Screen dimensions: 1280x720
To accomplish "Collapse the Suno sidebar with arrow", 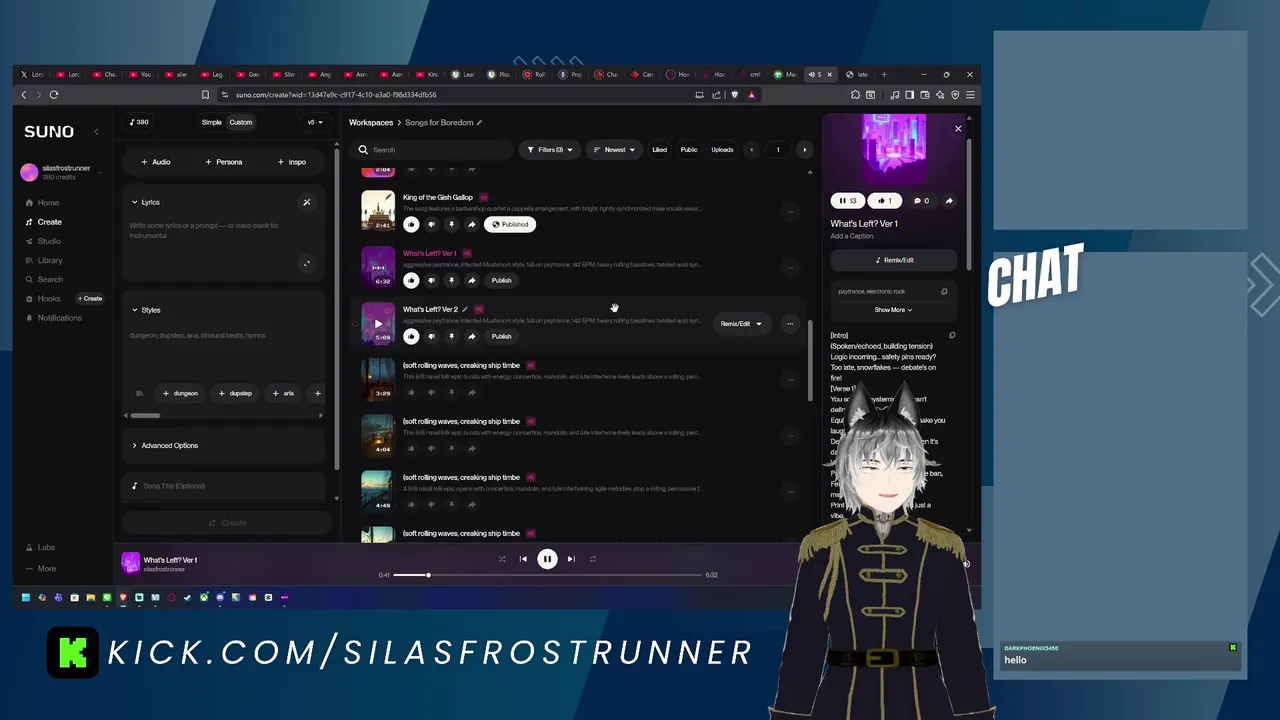I will tap(96, 132).
